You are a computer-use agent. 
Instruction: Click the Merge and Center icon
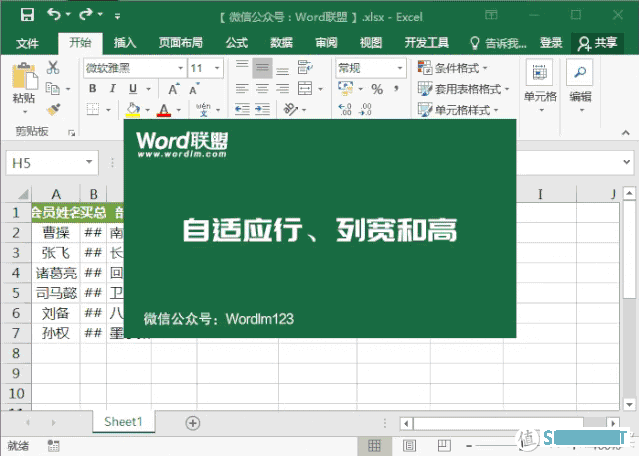(x=305, y=88)
